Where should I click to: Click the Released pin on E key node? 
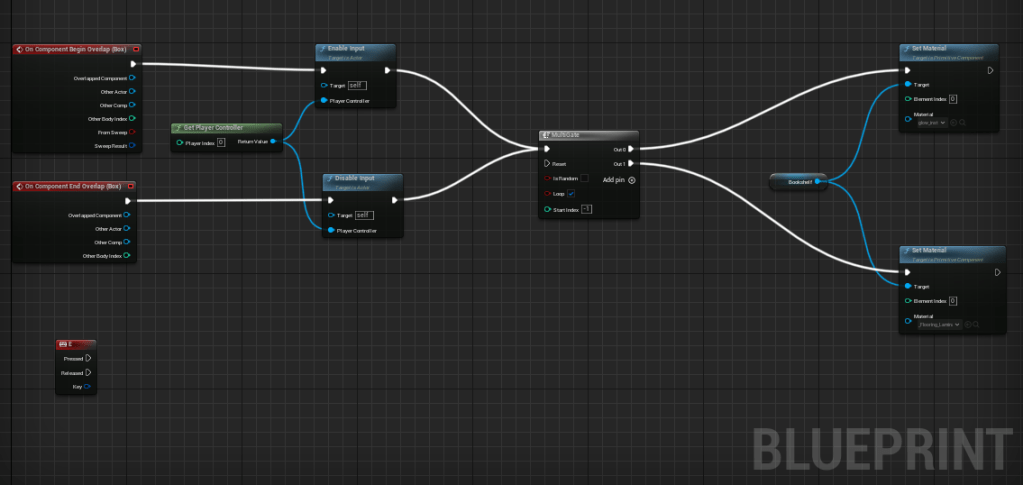(88, 372)
